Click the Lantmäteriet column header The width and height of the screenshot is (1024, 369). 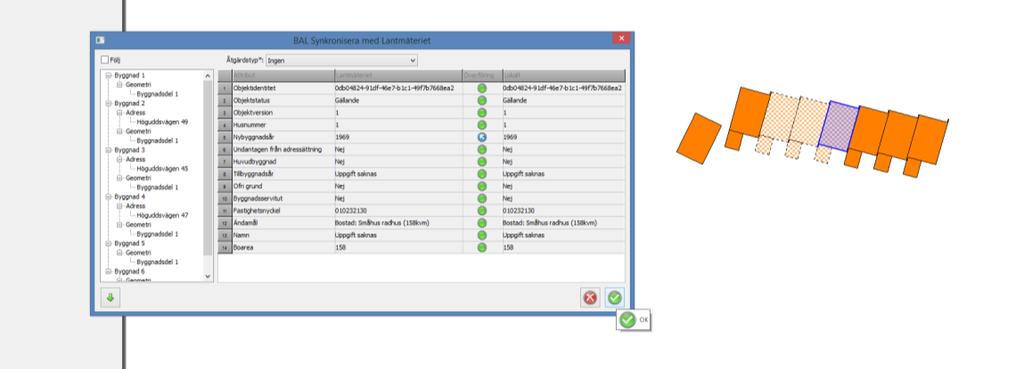click(x=398, y=76)
